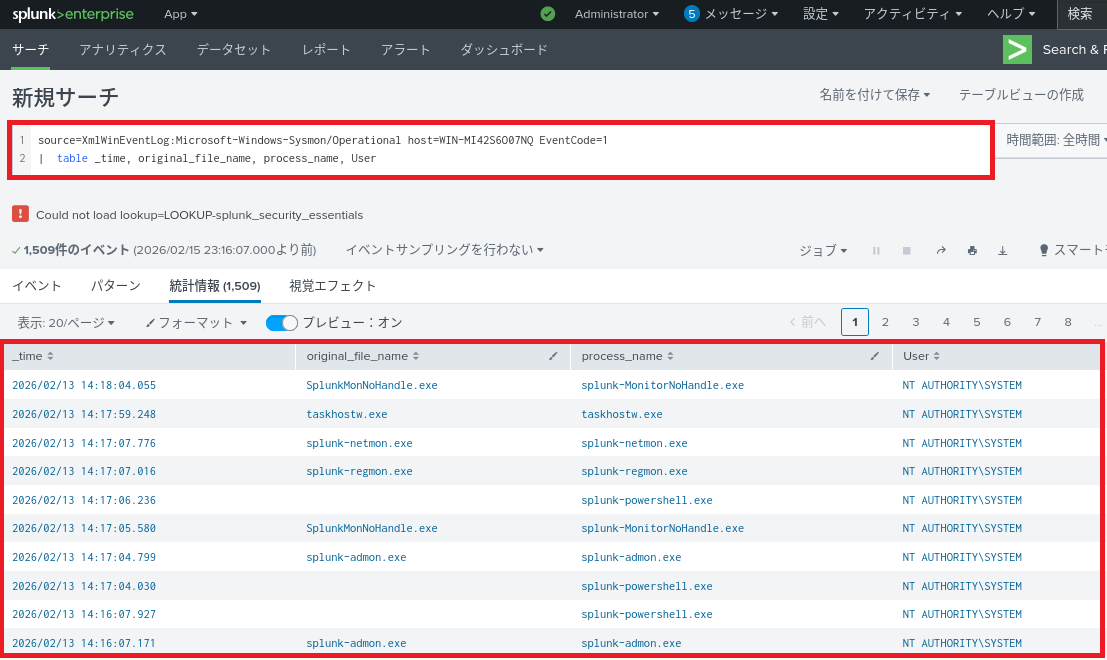Toggle the プレビュー preview switch off

(x=282, y=322)
